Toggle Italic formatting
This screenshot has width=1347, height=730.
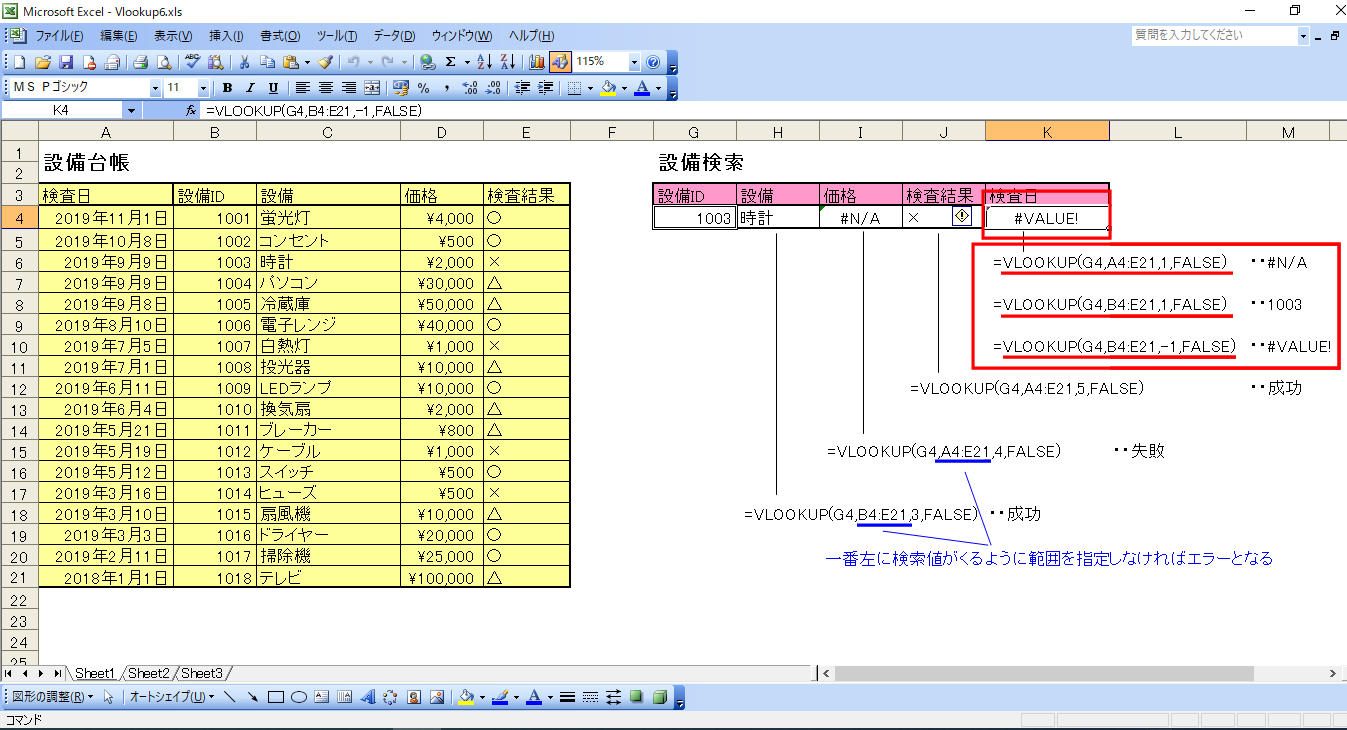(x=250, y=88)
